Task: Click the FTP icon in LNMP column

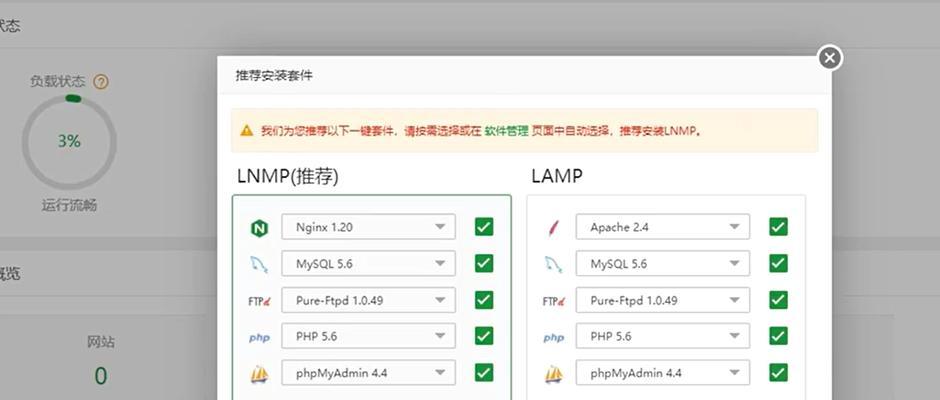Action: click(x=259, y=301)
